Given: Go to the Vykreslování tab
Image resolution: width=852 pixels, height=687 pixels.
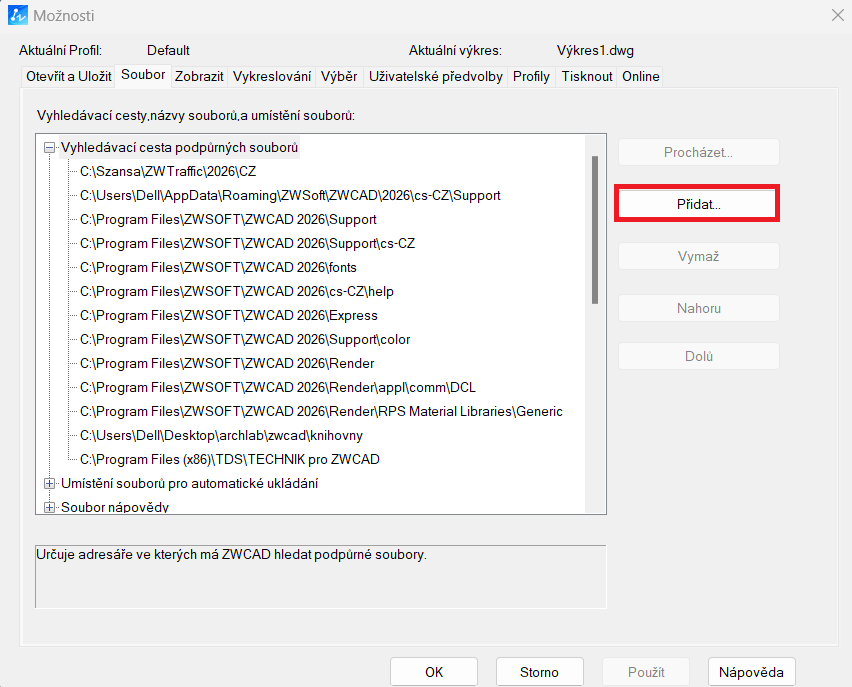Looking at the screenshot, I should (272, 77).
